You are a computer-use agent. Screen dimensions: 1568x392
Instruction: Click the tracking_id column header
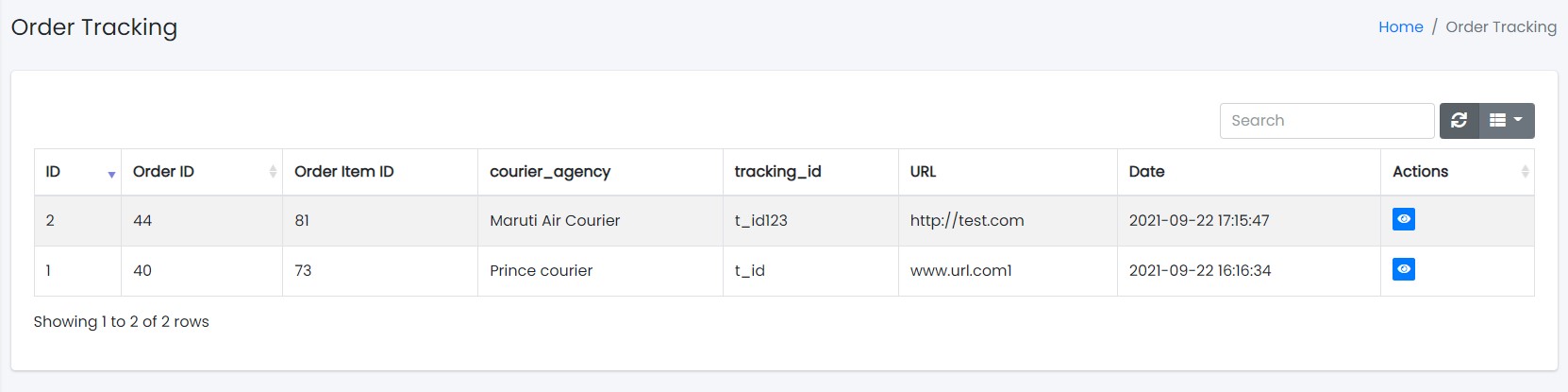click(777, 172)
